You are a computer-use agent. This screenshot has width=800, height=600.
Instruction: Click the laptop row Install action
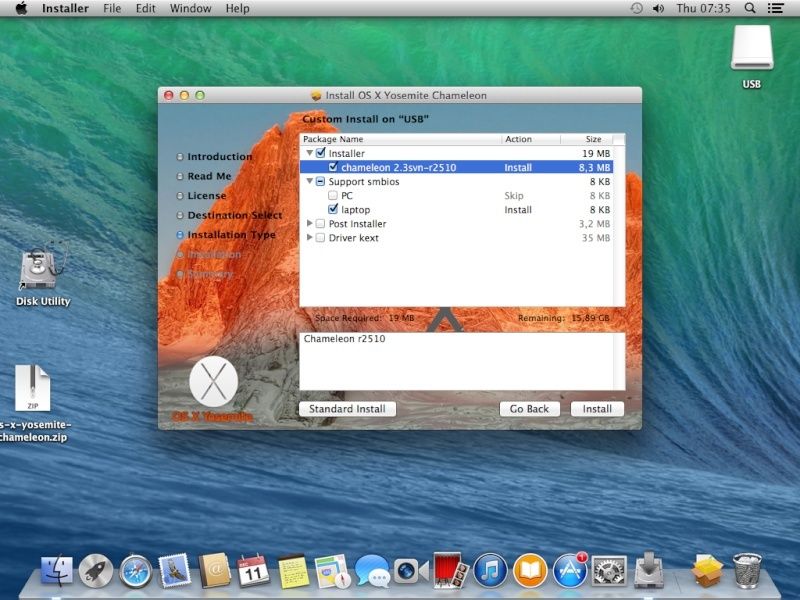click(x=518, y=210)
